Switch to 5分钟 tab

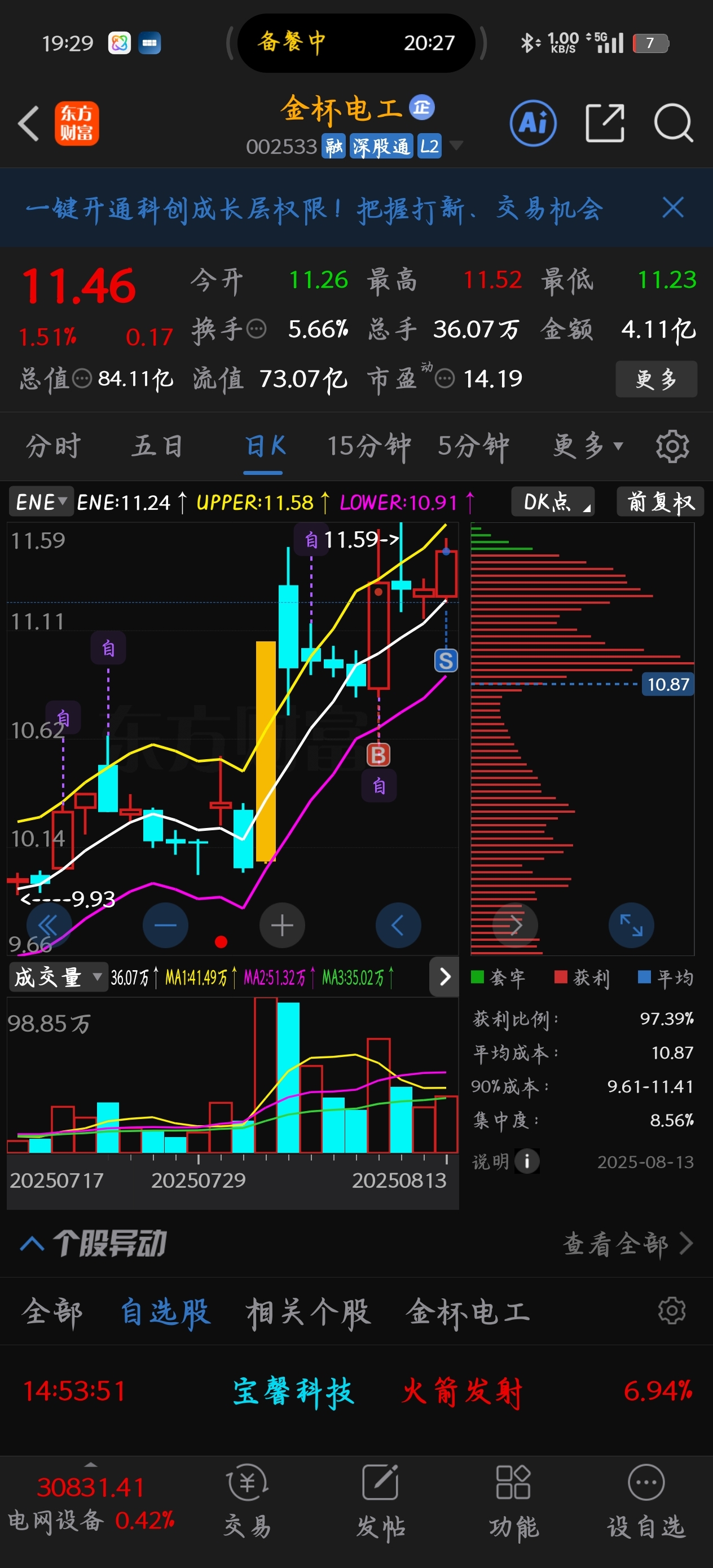[x=473, y=446]
